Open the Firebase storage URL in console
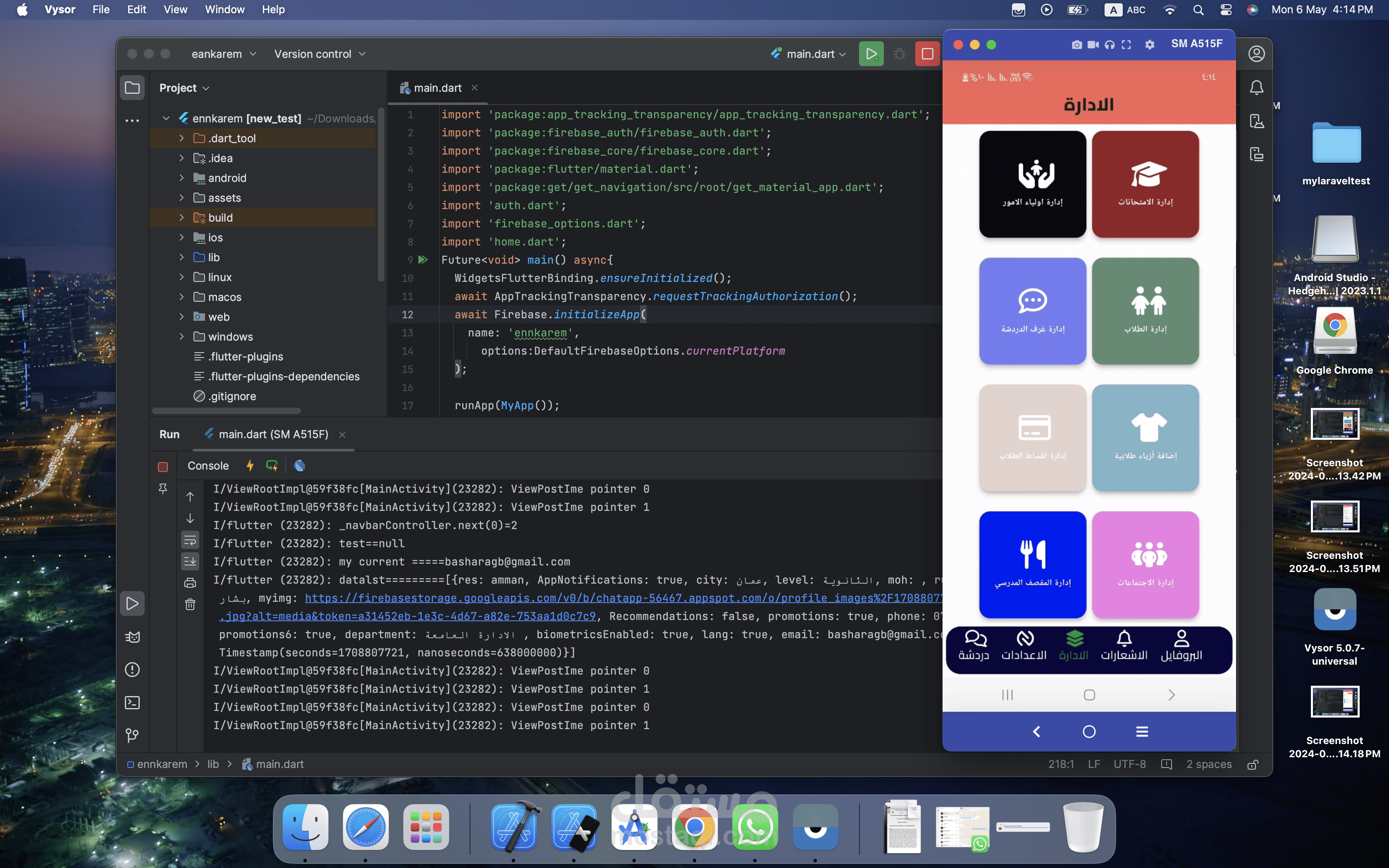 623,598
